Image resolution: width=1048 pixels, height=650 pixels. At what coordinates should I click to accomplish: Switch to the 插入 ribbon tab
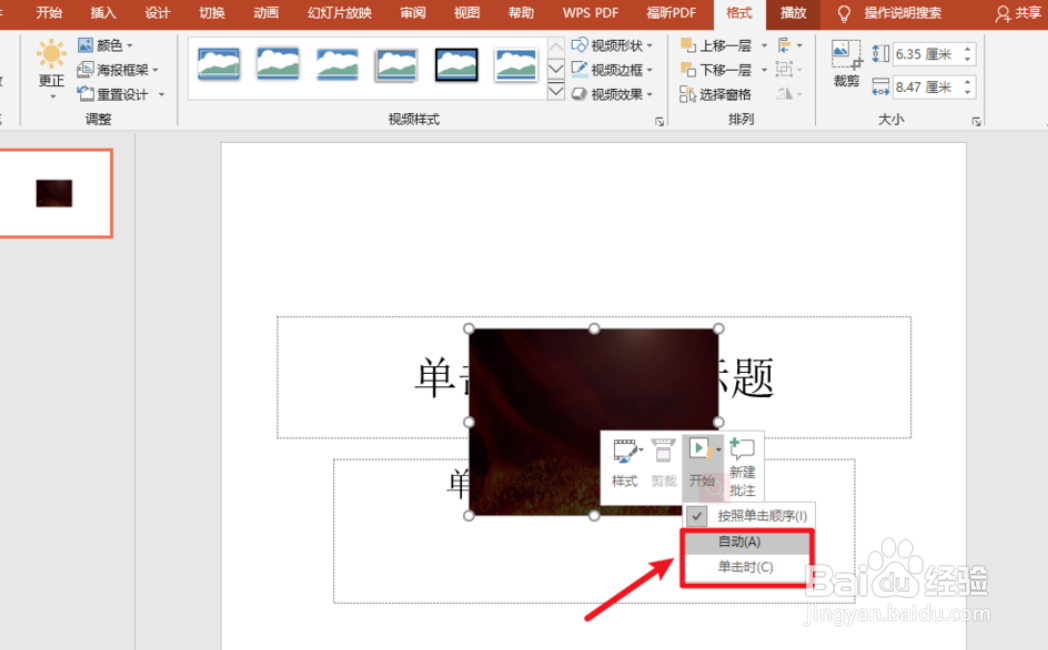(x=103, y=13)
